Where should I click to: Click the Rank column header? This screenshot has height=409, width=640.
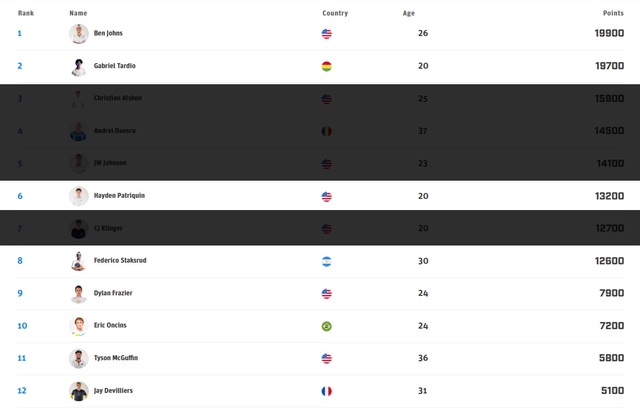26,13
